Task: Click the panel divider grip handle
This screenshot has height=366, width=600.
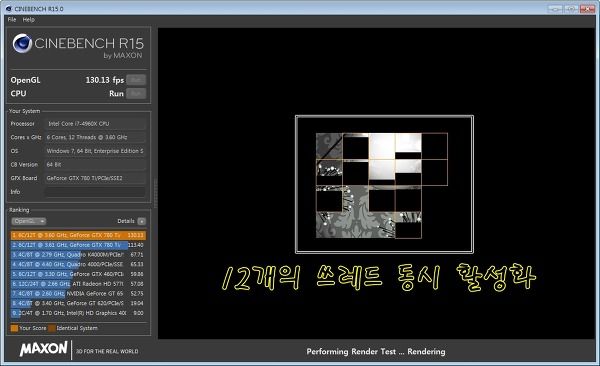Action: pyautogui.click(x=155, y=193)
